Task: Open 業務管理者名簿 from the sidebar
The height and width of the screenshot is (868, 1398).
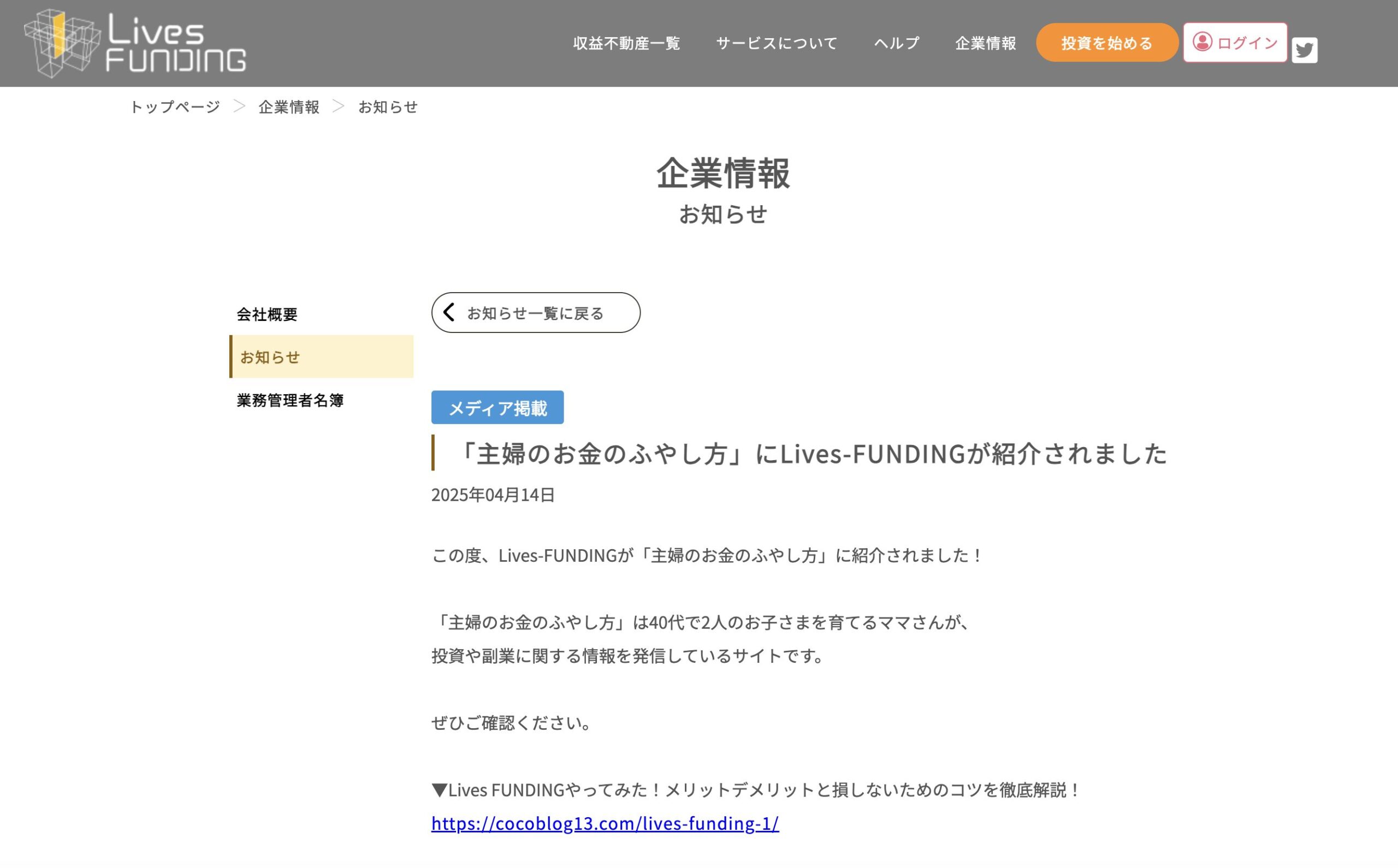Action: [290, 400]
